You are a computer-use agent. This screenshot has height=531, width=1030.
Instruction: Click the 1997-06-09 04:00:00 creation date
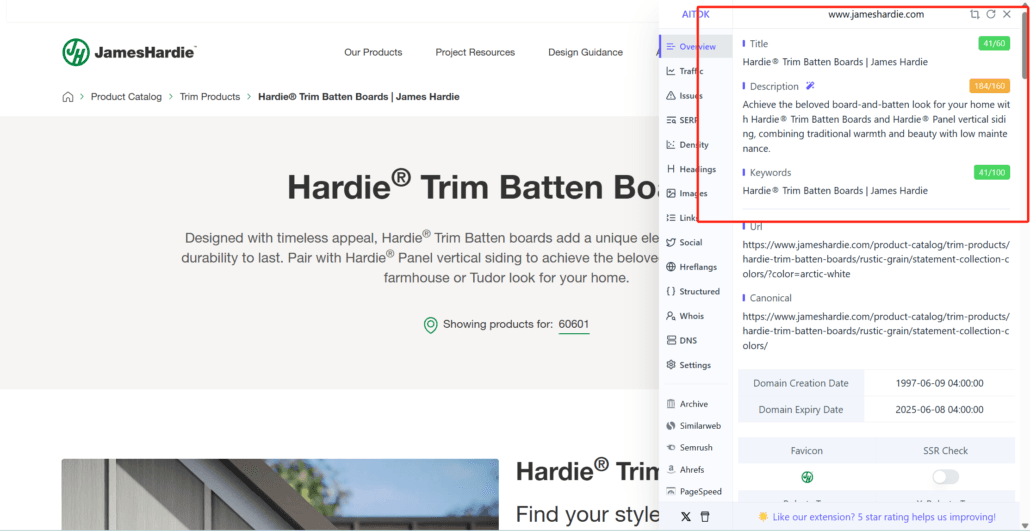[x=939, y=383]
